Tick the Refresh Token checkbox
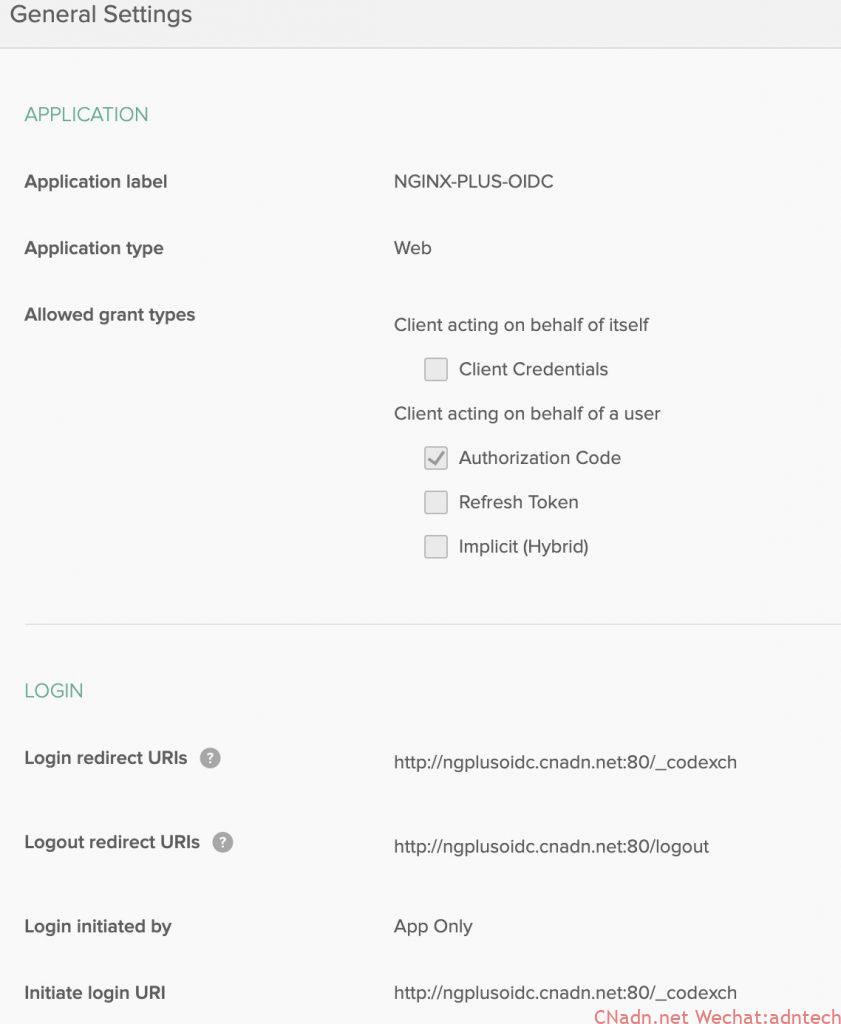 pyautogui.click(x=436, y=502)
